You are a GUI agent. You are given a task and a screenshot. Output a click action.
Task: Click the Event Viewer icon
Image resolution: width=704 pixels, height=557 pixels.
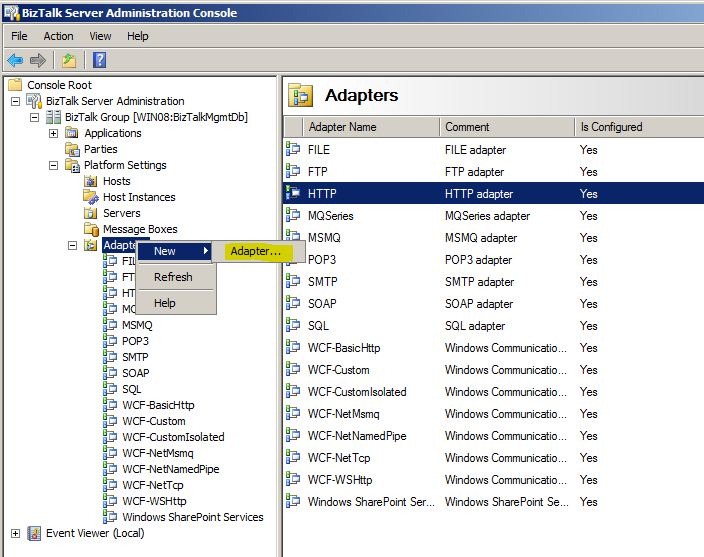click(34, 533)
